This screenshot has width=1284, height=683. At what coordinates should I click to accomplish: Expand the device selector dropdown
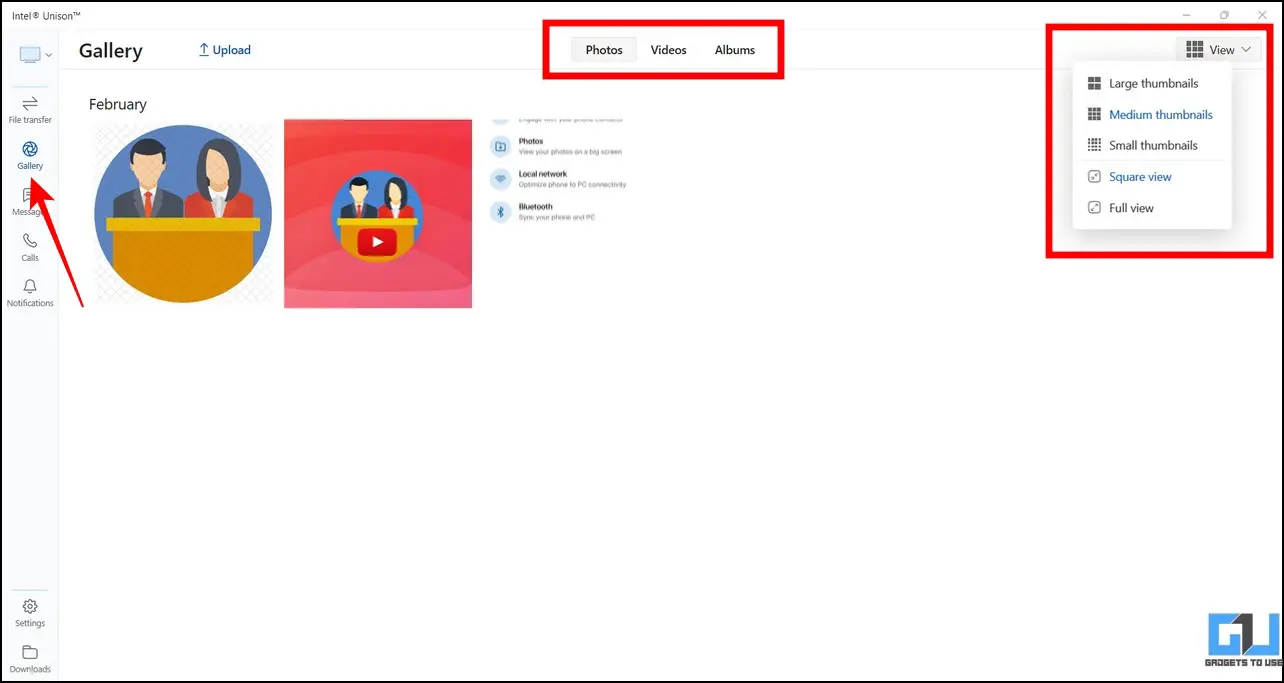36,54
